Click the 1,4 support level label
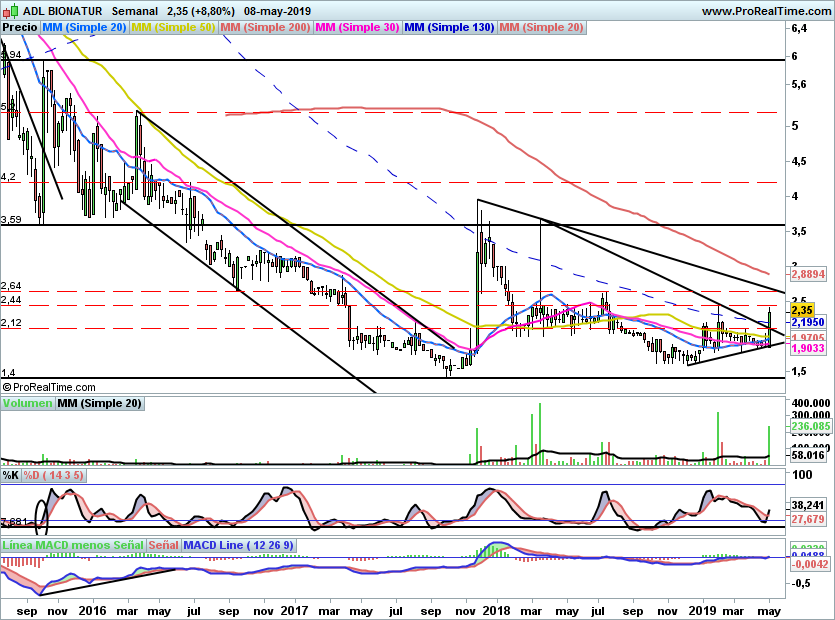This screenshot has width=835, height=620. click(x=8, y=373)
